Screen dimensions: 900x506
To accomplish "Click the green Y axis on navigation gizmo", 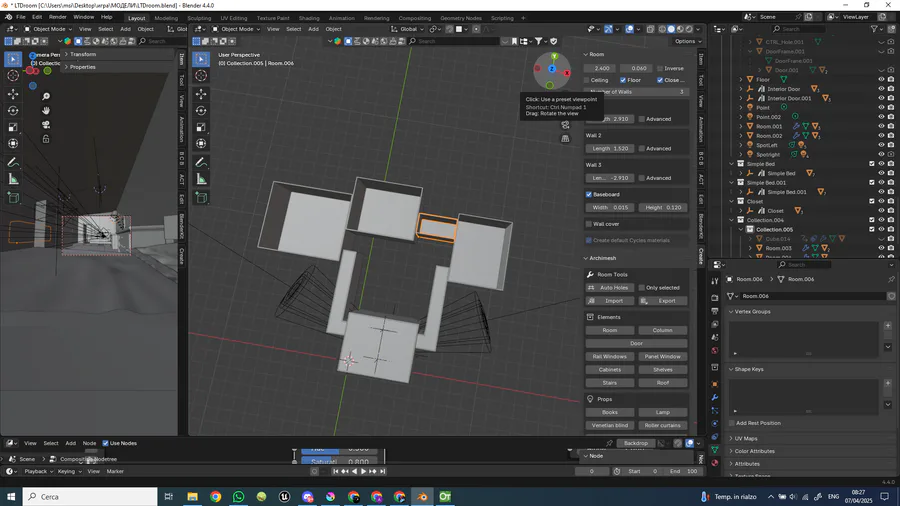I will click(554, 57).
